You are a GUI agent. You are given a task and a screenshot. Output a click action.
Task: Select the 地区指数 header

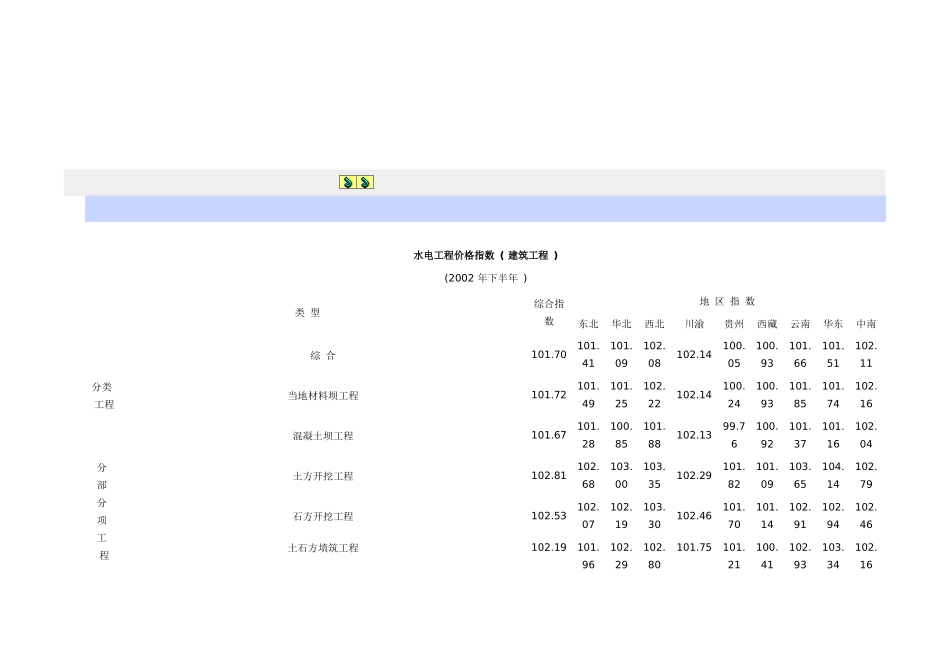click(x=727, y=301)
